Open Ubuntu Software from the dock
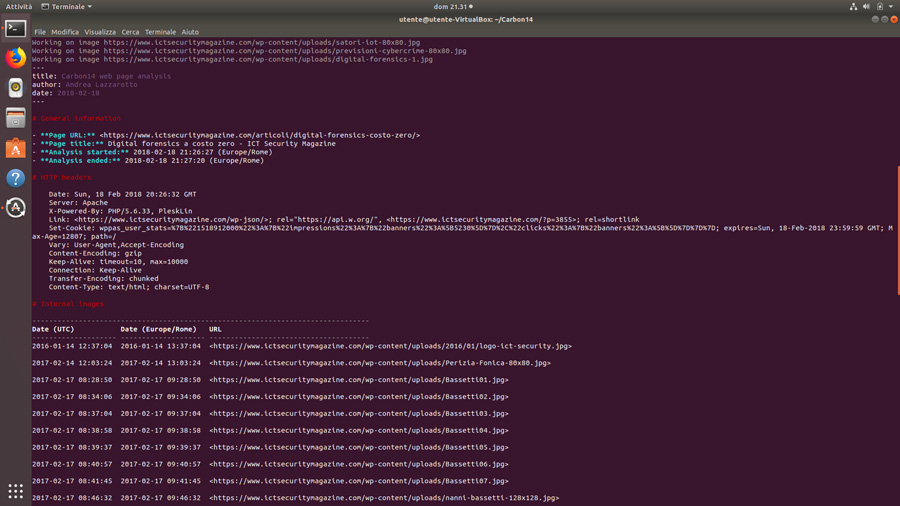 (x=15, y=148)
